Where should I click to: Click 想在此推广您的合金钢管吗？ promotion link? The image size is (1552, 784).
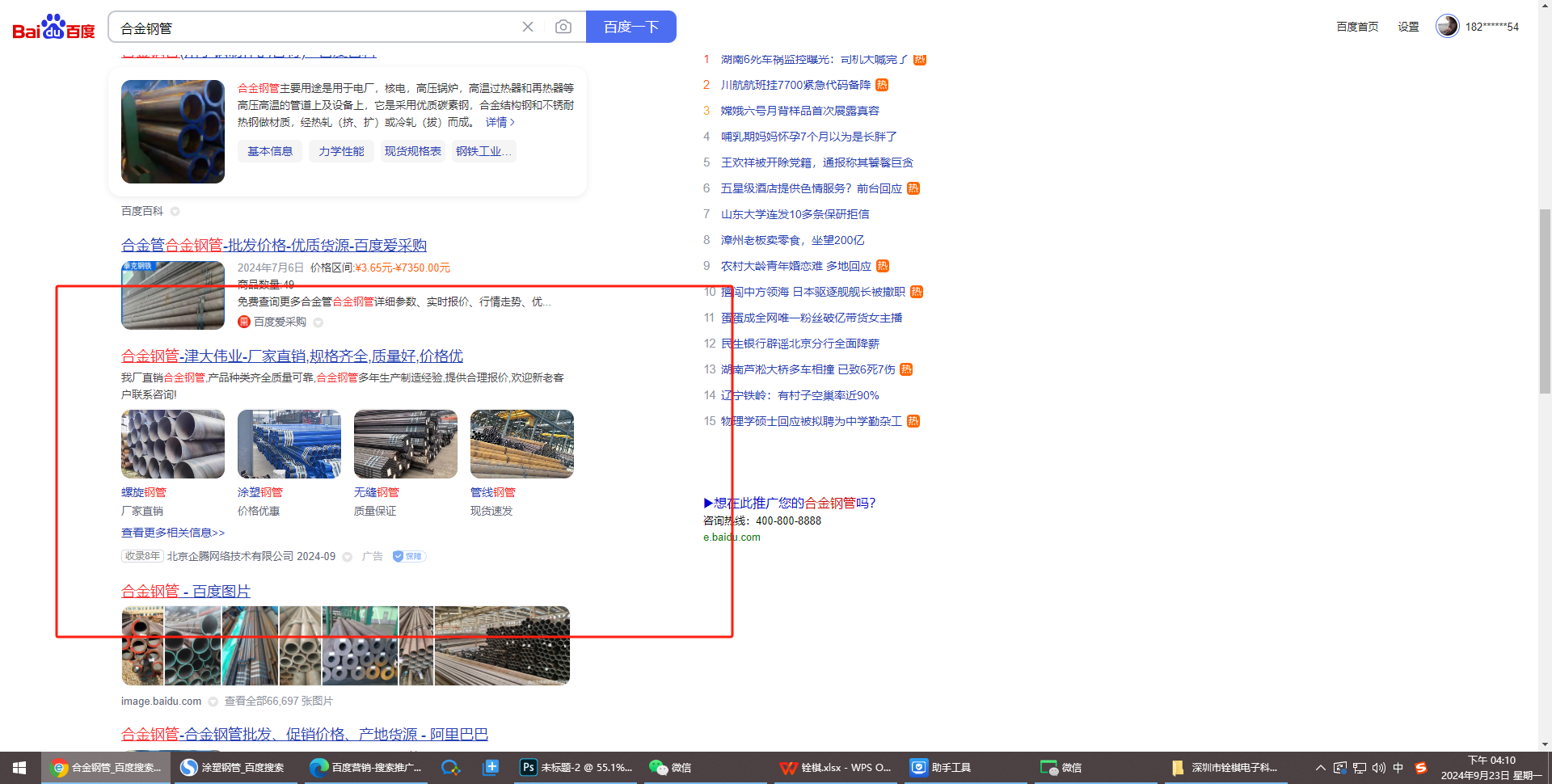click(790, 503)
